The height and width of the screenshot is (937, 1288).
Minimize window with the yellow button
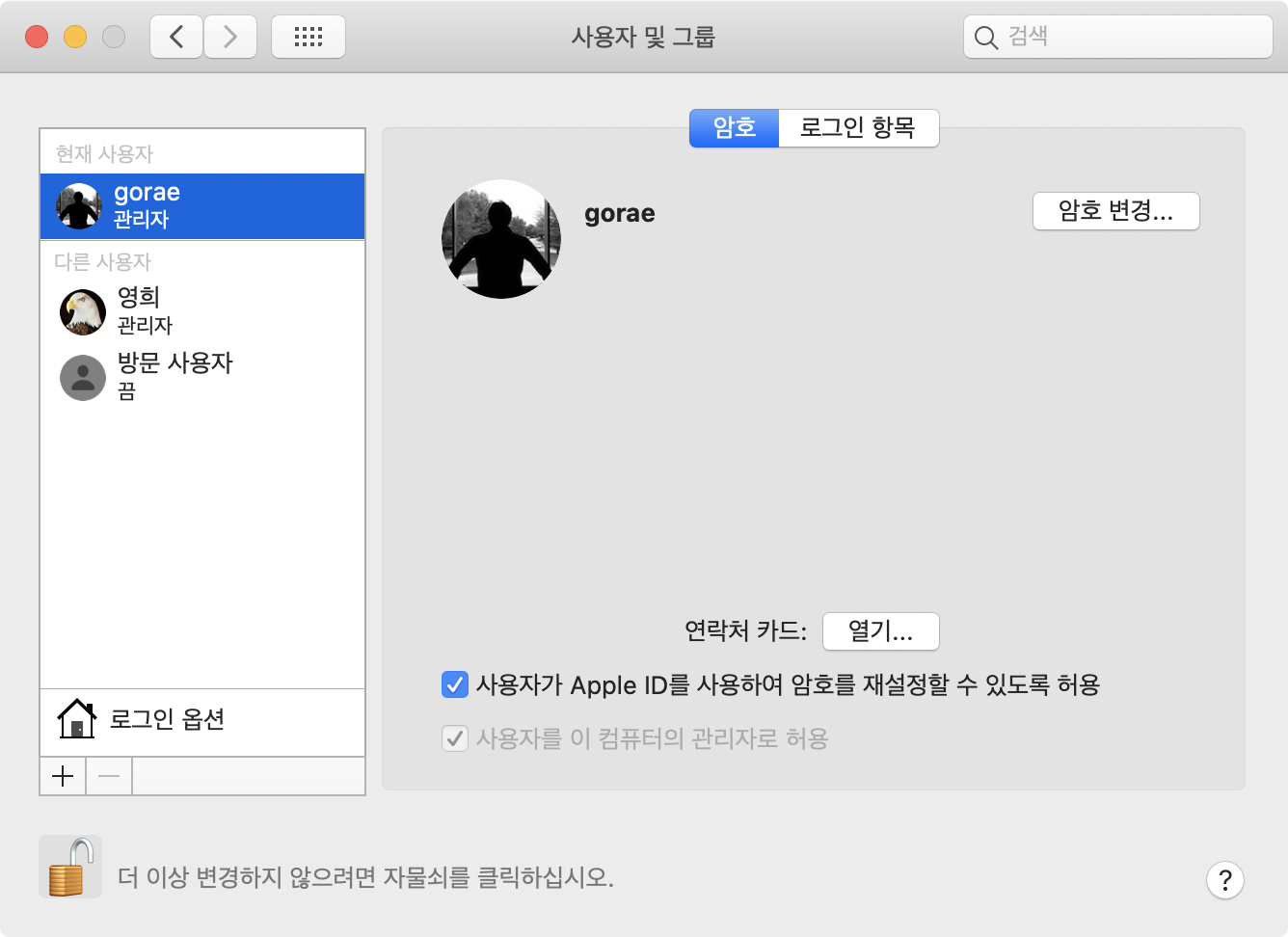pos(75,37)
